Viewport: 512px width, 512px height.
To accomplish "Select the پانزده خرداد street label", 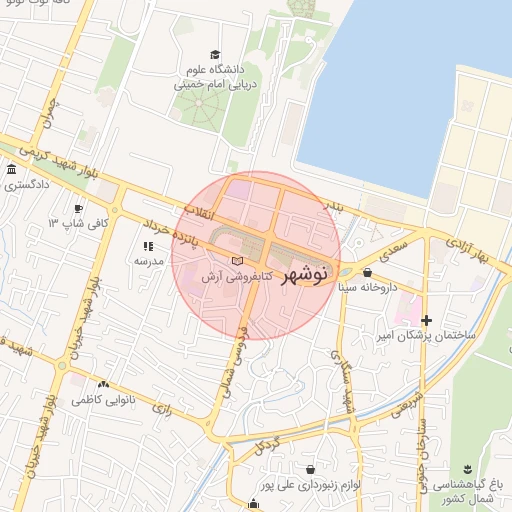I will pyautogui.click(x=171, y=233).
